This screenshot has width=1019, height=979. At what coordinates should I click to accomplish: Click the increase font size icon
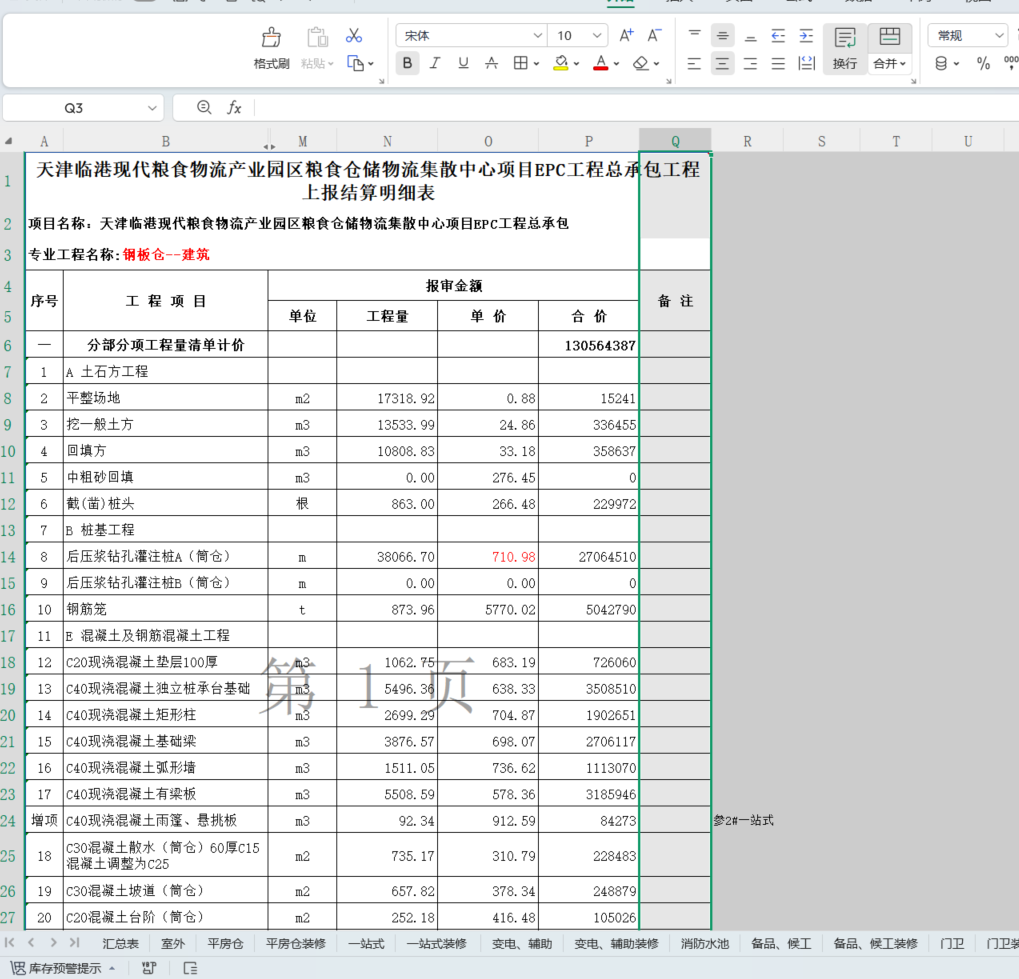[624, 33]
